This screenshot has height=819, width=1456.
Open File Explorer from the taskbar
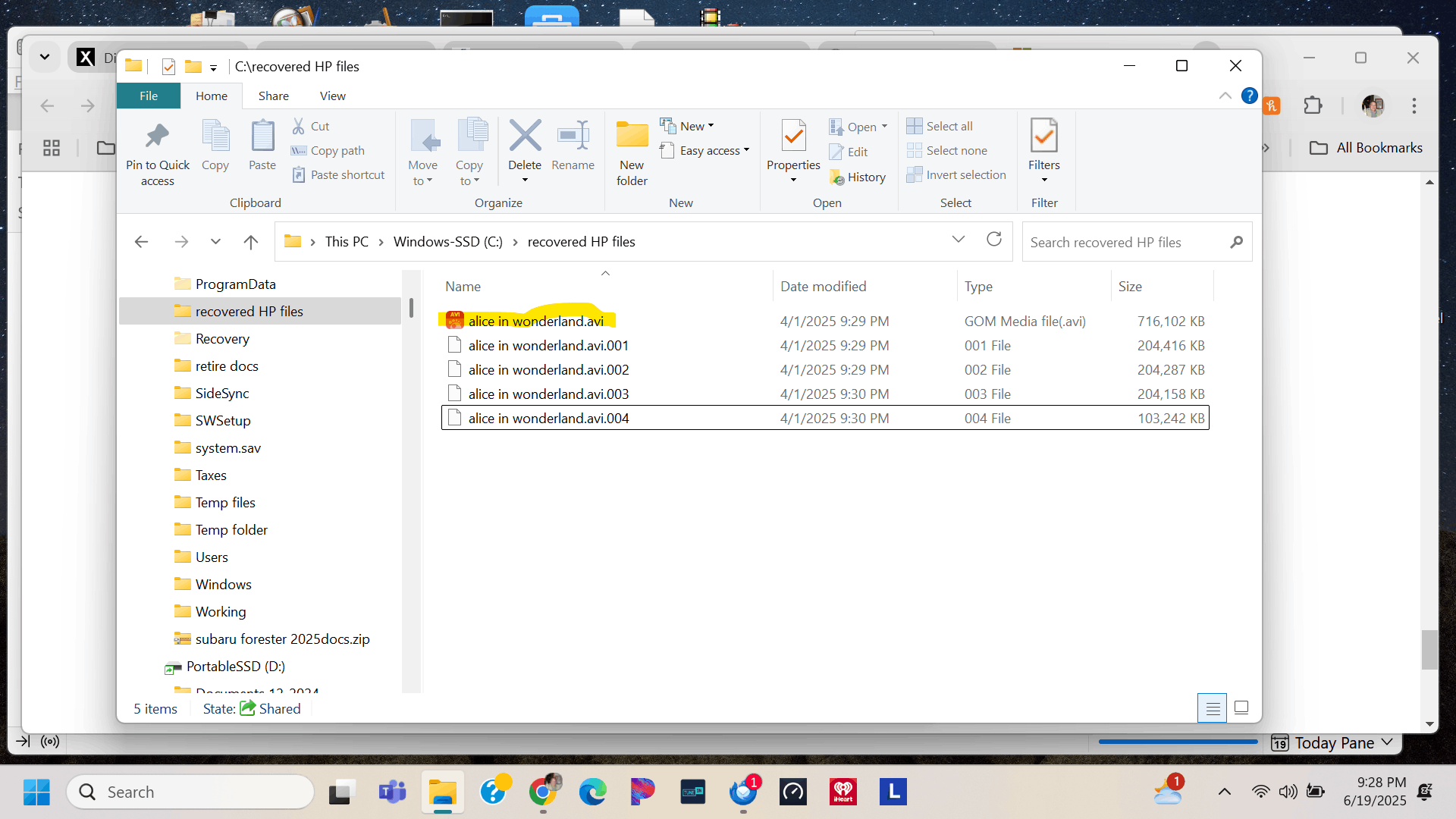pyautogui.click(x=442, y=792)
